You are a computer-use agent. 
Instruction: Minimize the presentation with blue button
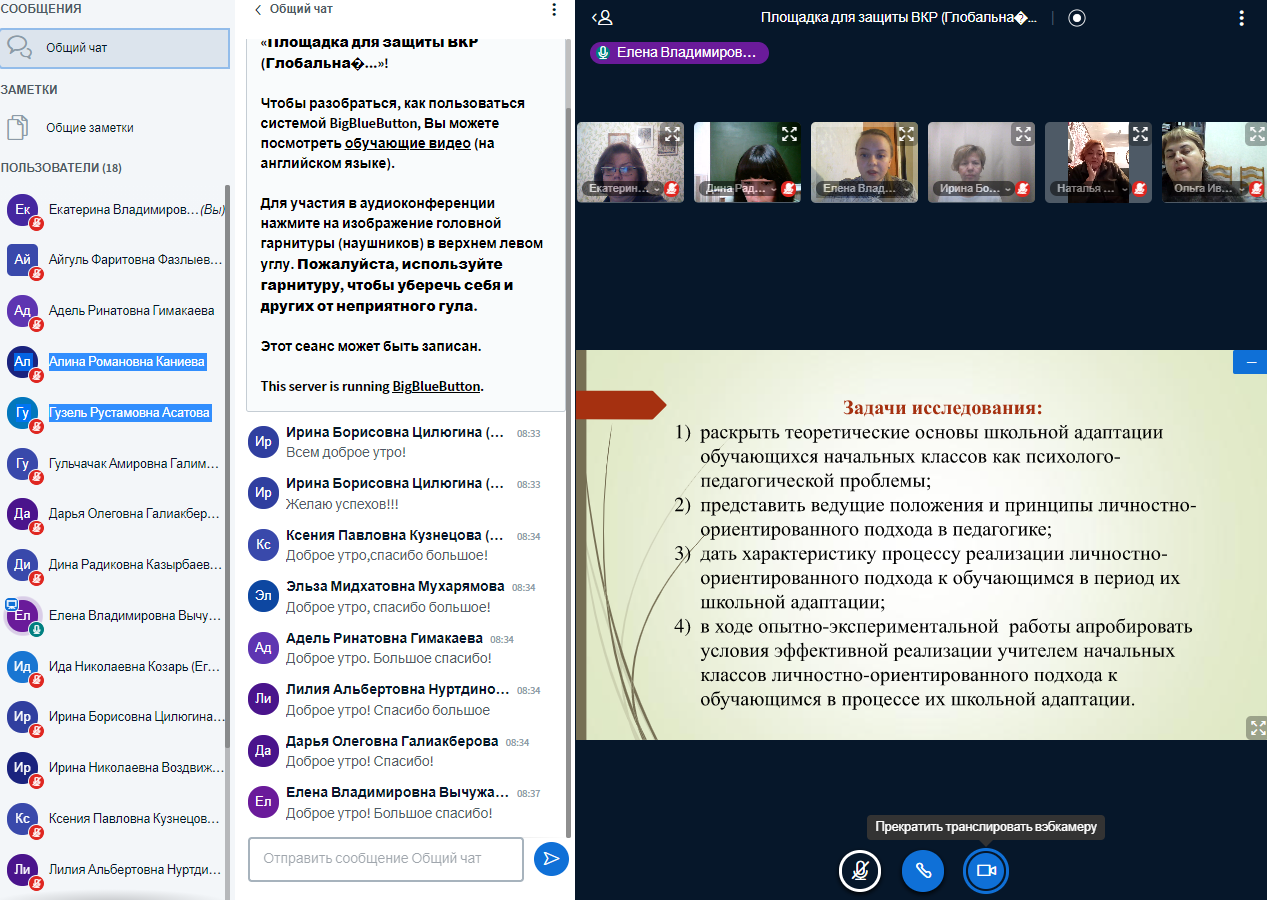[x=1250, y=362]
